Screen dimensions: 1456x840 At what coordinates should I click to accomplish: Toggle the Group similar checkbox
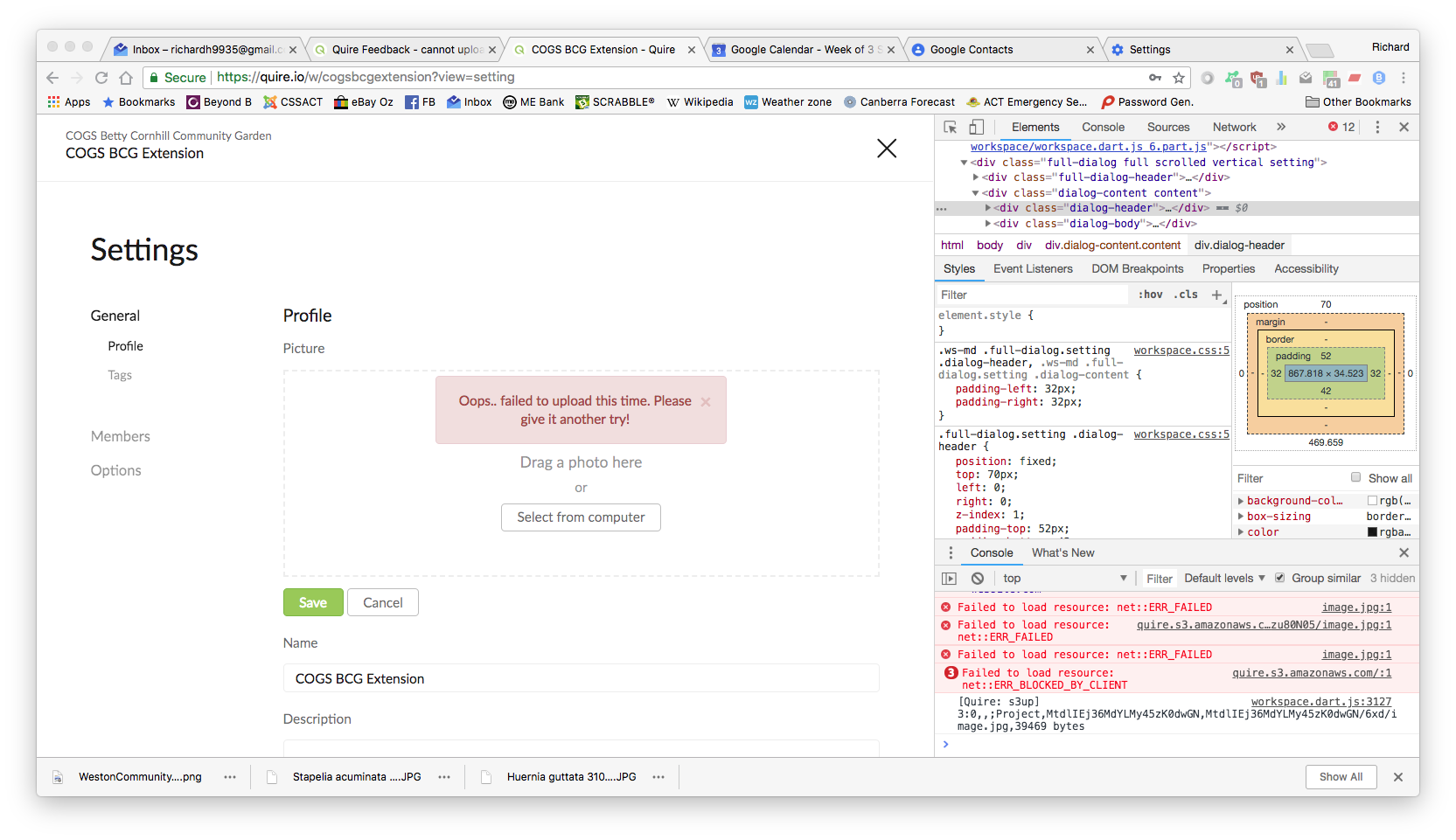pos(1280,578)
